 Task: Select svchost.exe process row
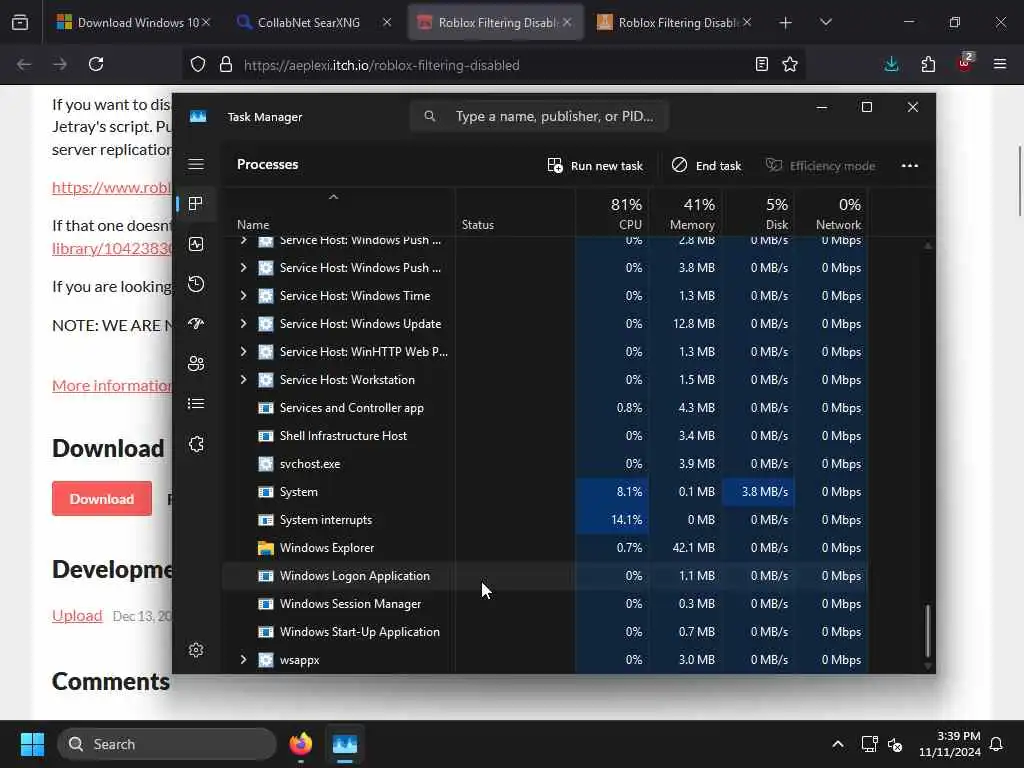click(545, 464)
